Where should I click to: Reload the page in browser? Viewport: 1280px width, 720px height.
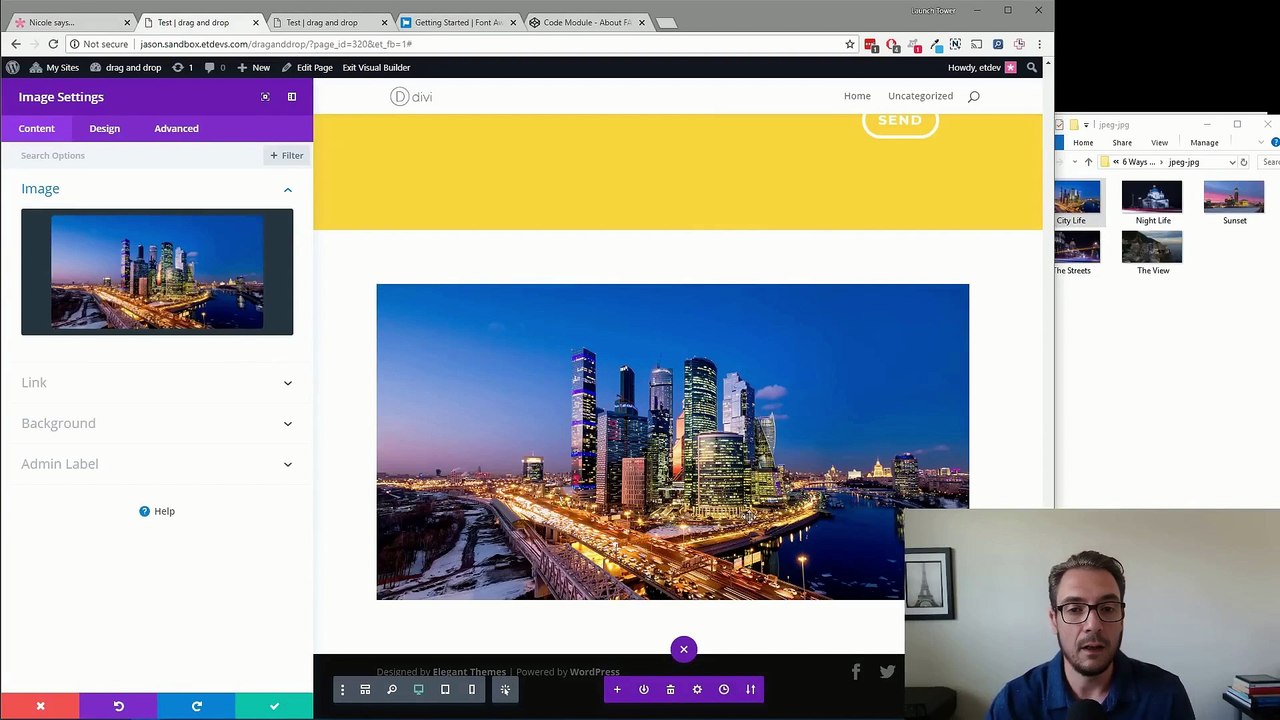tap(53, 44)
